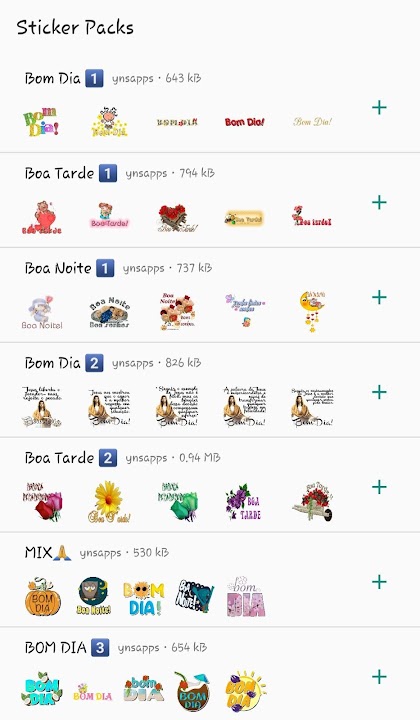Viewport: 420px width, 720px height.
Task: Select the wheelbarrow roses Boa Tarde sticker
Action: [x=313, y=501]
